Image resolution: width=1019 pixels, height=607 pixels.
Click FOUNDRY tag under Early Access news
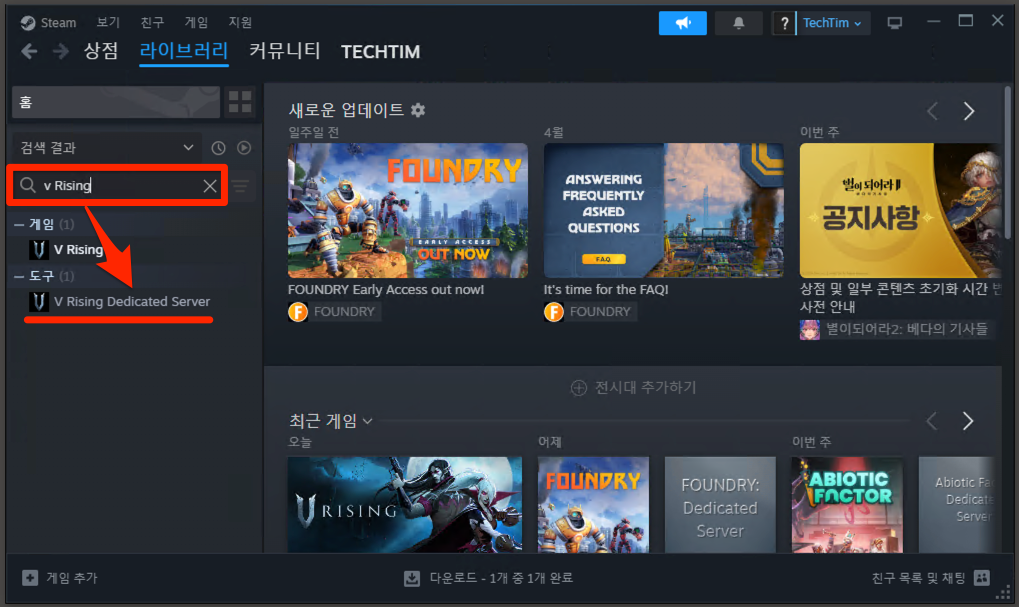click(x=335, y=312)
